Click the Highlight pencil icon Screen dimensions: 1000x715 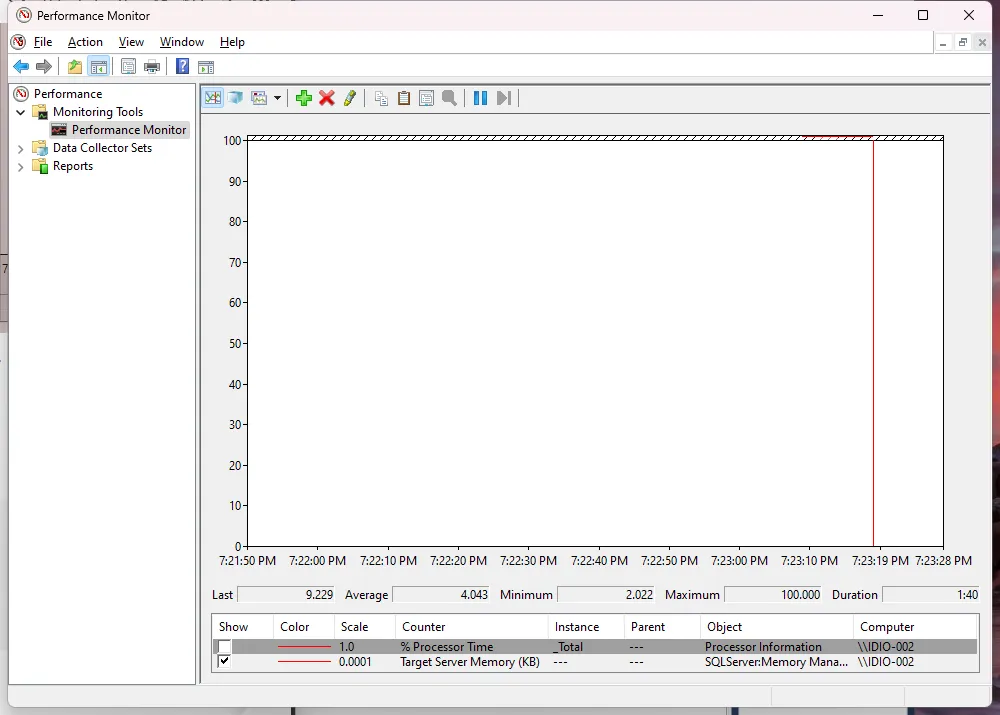click(350, 98)
